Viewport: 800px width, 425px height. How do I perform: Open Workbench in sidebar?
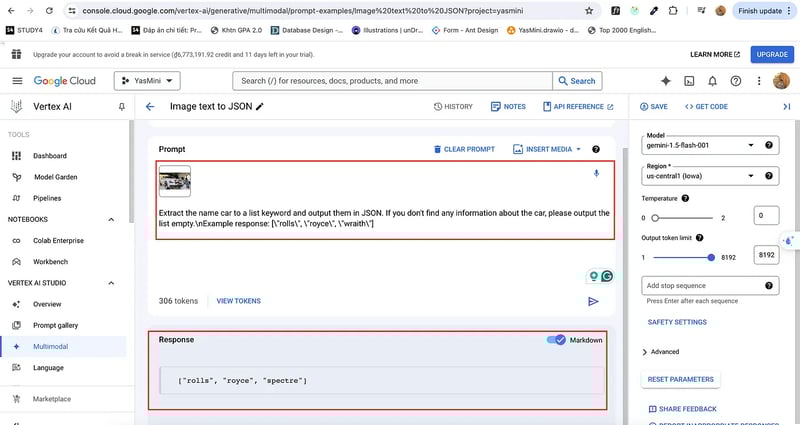(51, 262)
